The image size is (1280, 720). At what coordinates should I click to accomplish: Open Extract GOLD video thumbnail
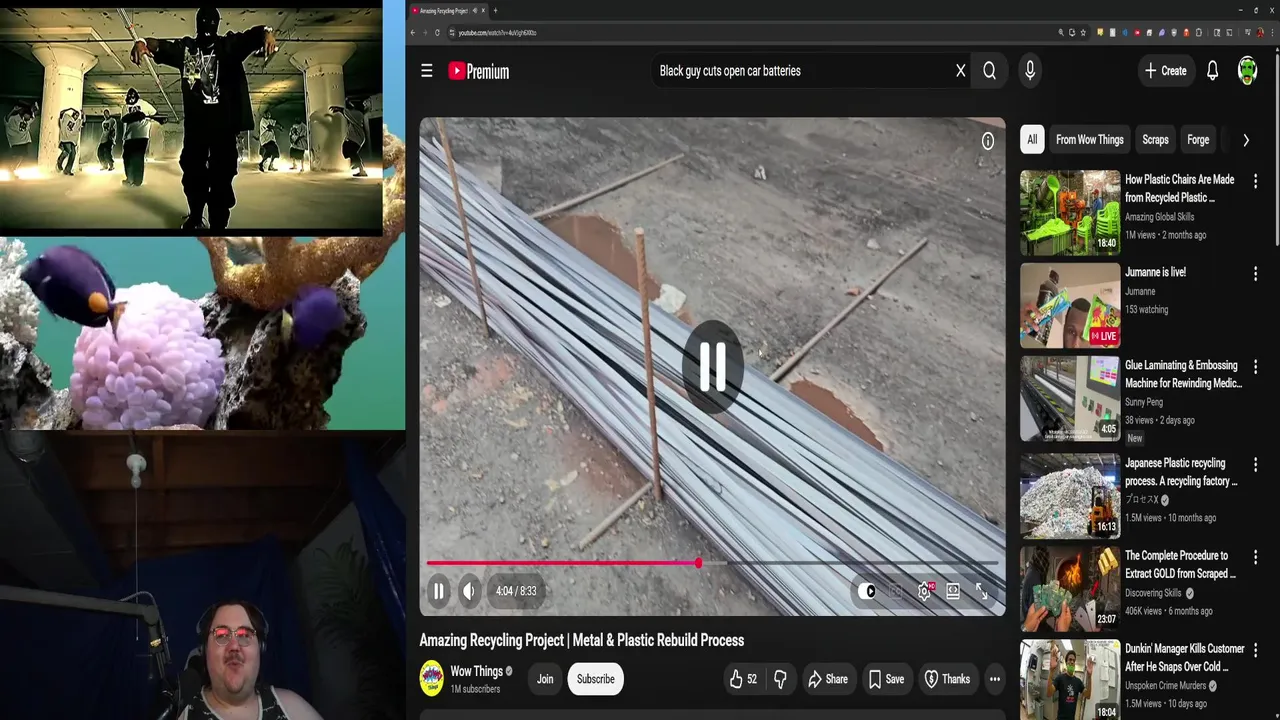coord(1070,588)
